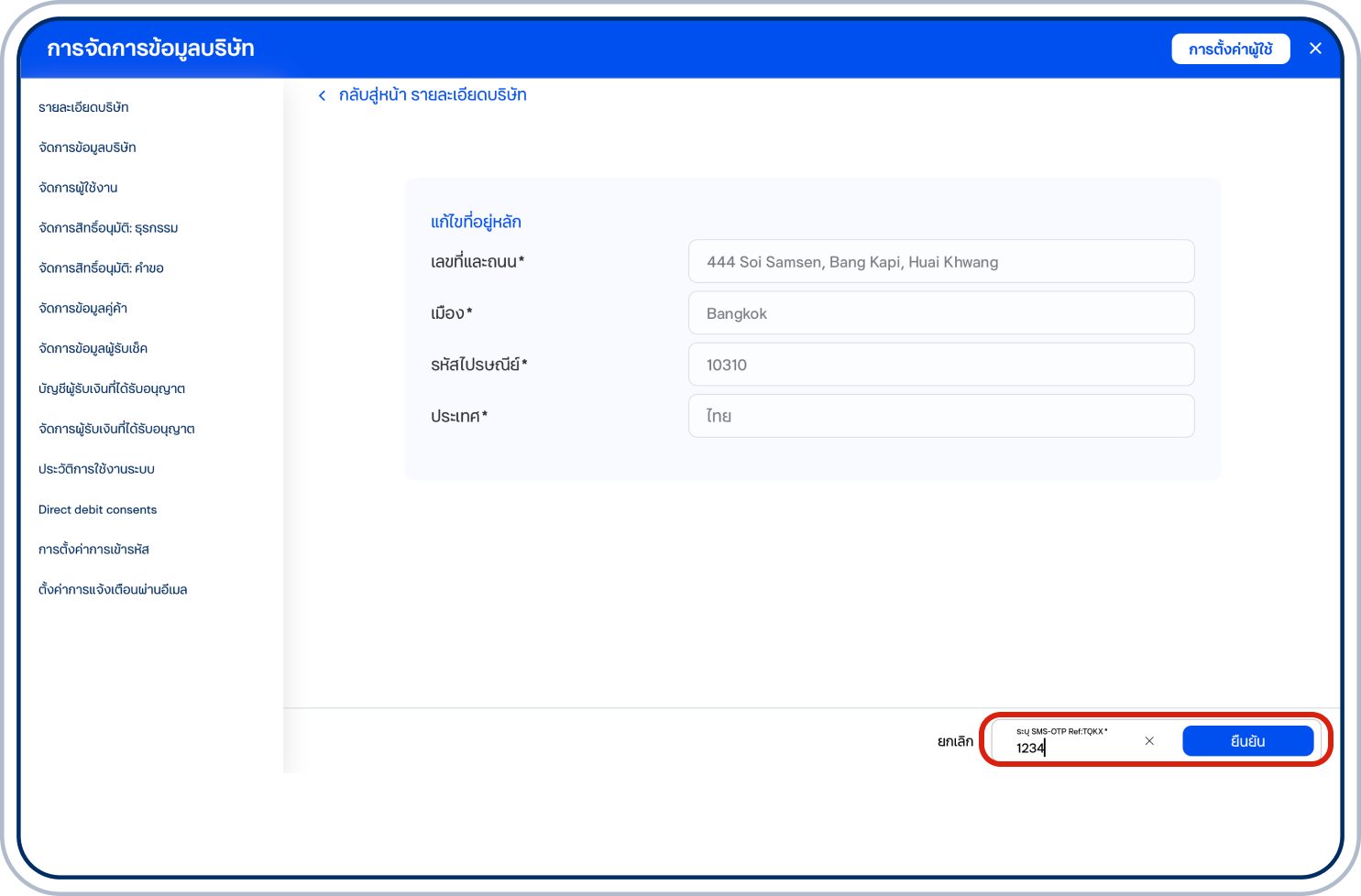Open Direct debit consents menu item
Screen dimensions: 1361x896
(97, 509)
